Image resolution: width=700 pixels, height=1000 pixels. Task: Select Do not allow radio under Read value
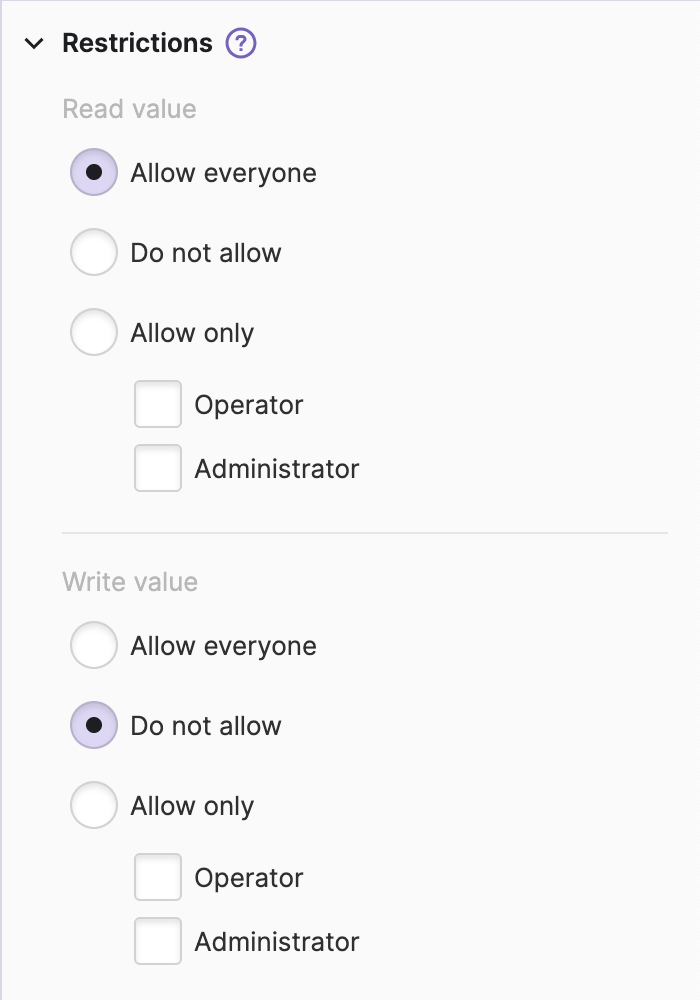tap(94, 253)
